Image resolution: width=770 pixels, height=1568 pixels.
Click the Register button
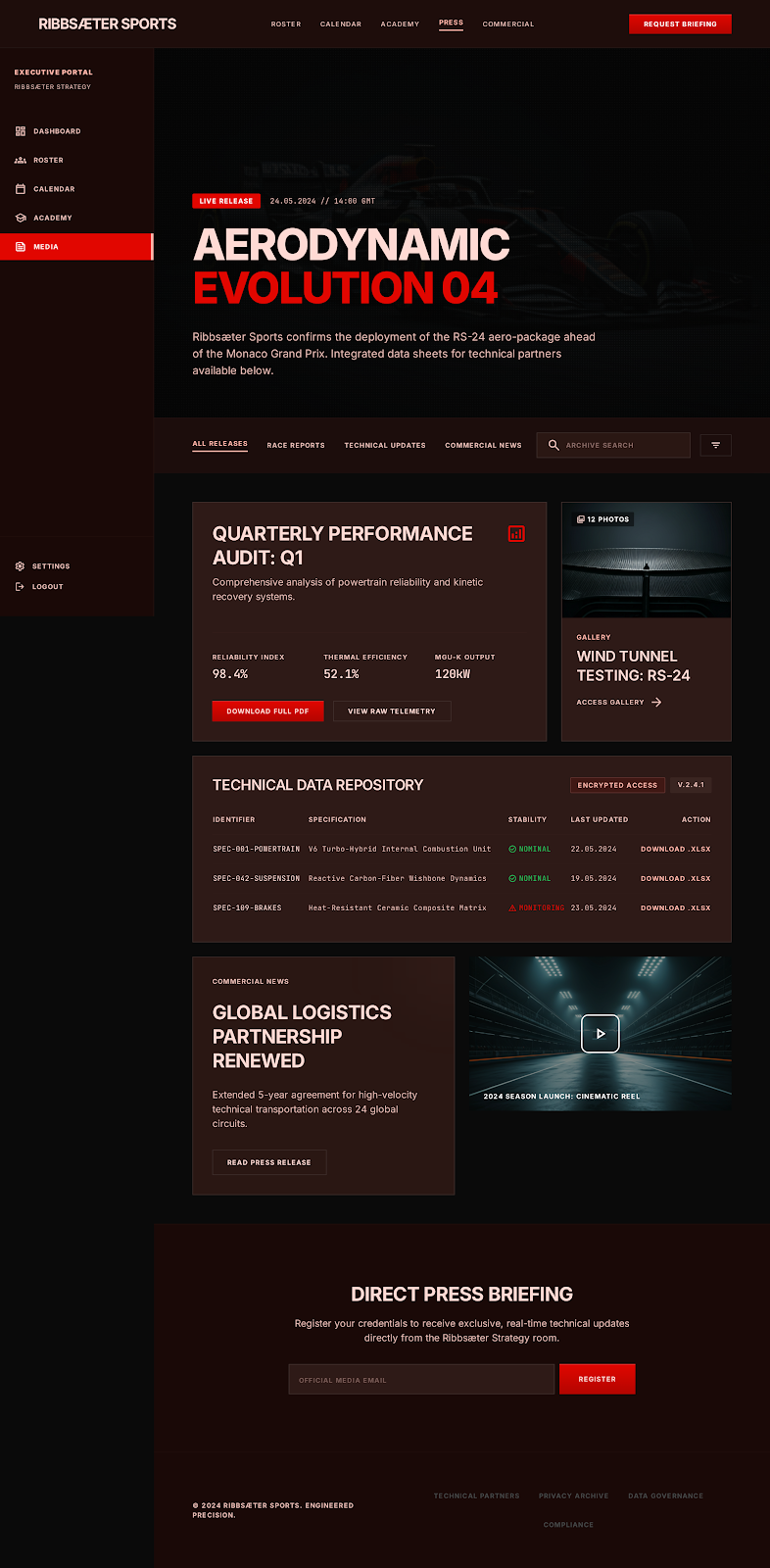point(598,1379)
